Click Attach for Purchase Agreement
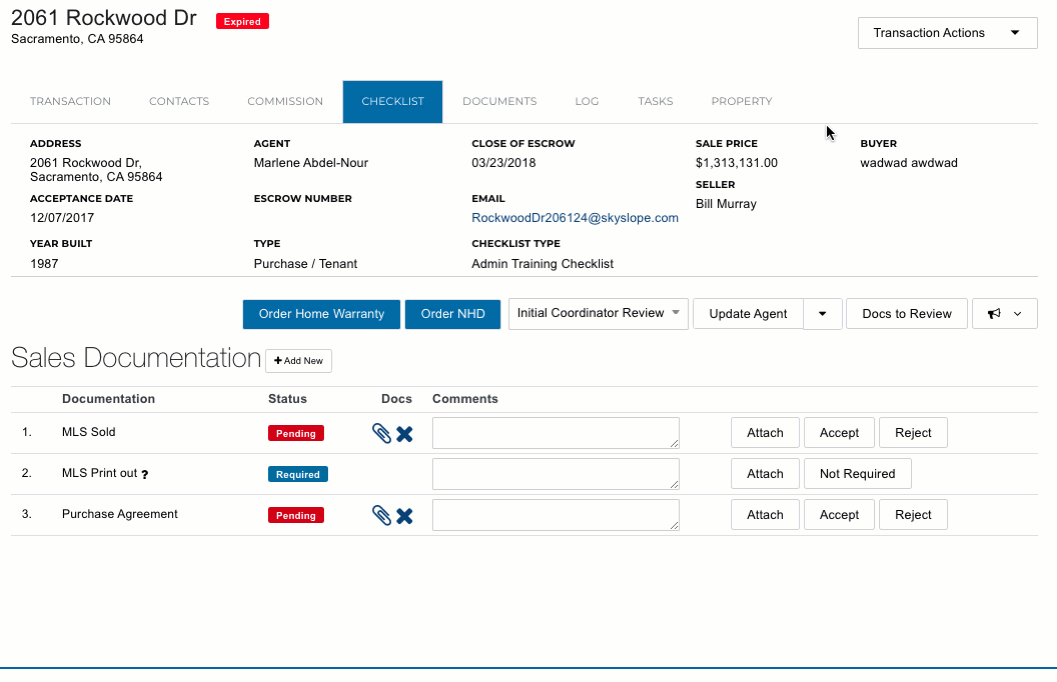This screenshot has height=682, width=1057. tap(765, 515)
